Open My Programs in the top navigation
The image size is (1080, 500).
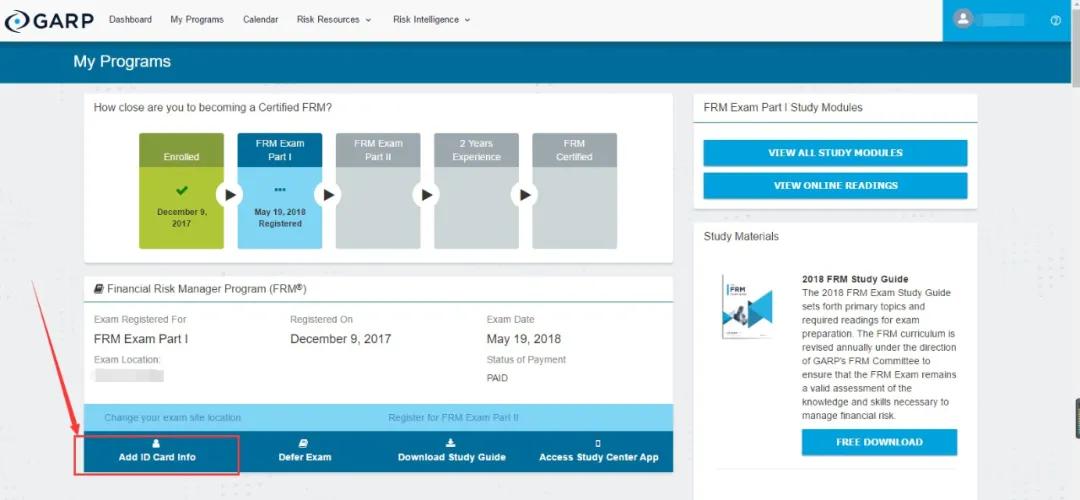click(197, 20)
